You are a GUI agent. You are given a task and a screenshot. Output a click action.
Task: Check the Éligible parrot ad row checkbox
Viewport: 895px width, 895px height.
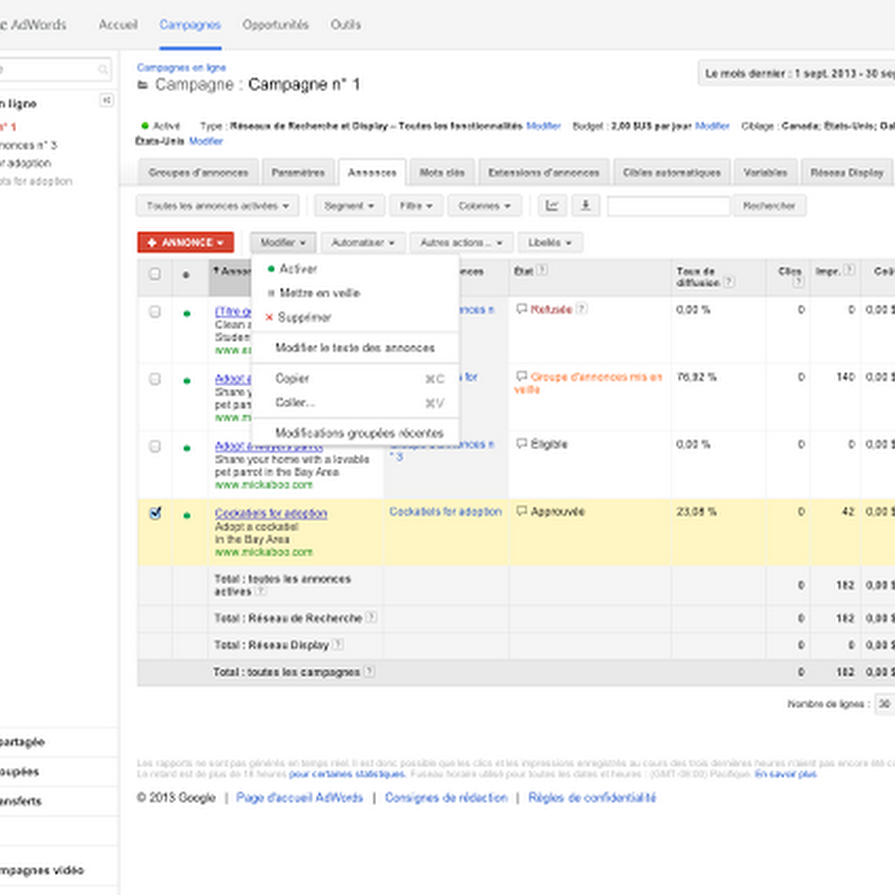pyautogui.click(x=155, y=447)
